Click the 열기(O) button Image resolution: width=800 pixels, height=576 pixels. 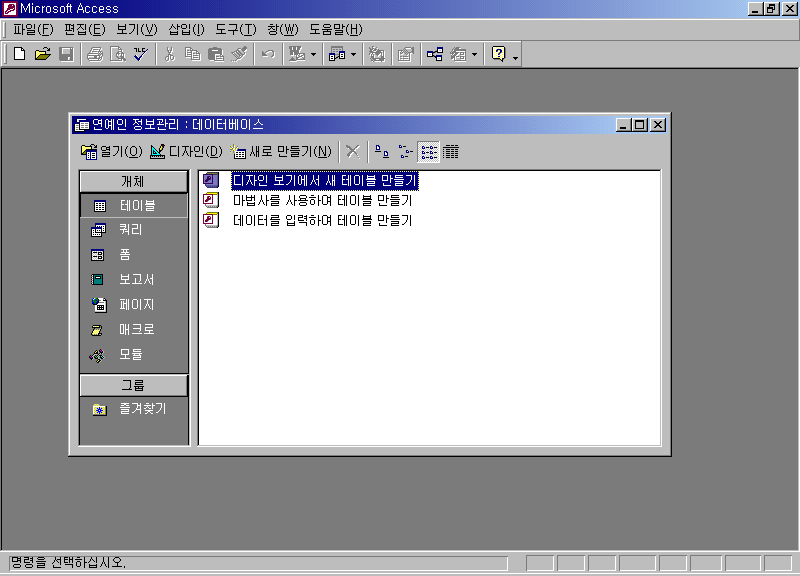[x=112, y=152]
